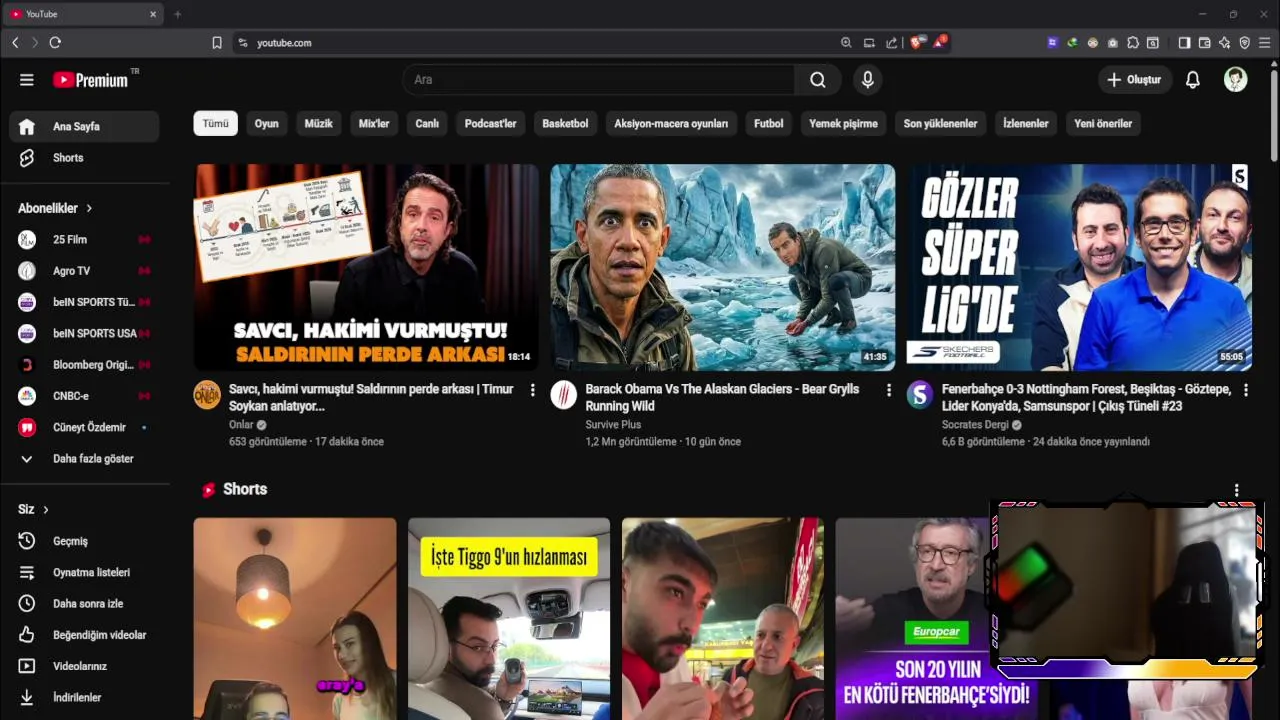1280x720 pixels.
Task: Open the hamburger guide menu
Action: pos(27,80)
